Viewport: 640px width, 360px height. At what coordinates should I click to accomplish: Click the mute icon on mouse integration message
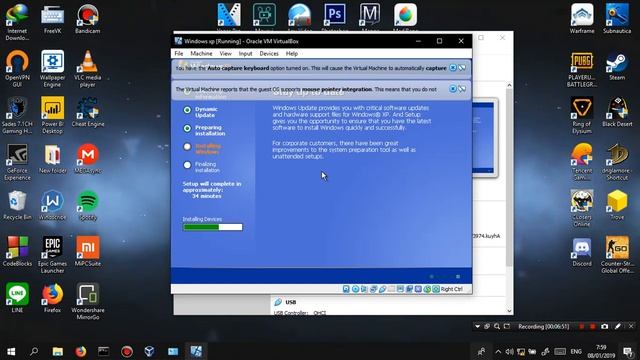point(462,89)
